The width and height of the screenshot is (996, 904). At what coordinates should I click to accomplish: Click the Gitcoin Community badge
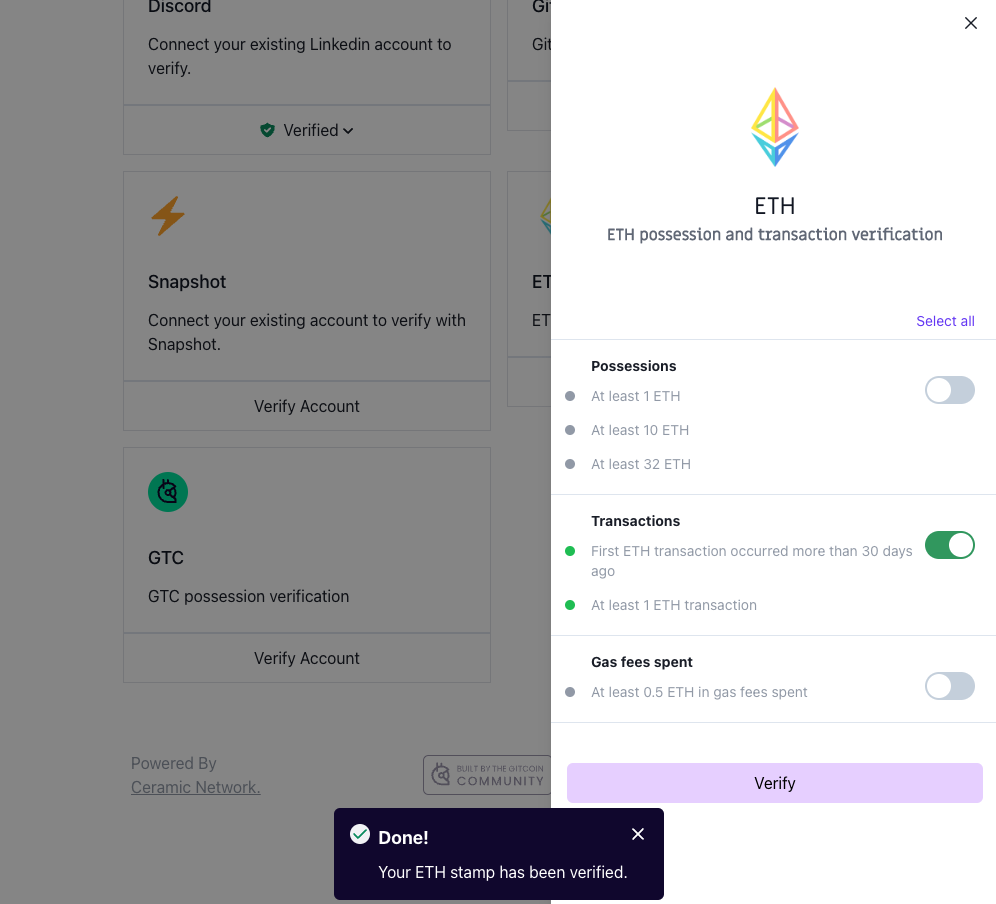click(x=487, y=775)
